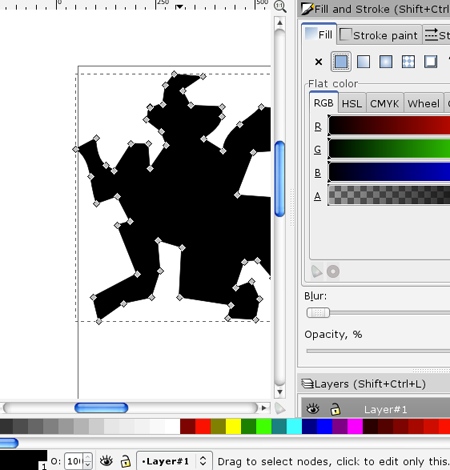The image size is (450, 470).
Task: Select the Linear gradient fill icon
Action: click(x=363, y=62)
